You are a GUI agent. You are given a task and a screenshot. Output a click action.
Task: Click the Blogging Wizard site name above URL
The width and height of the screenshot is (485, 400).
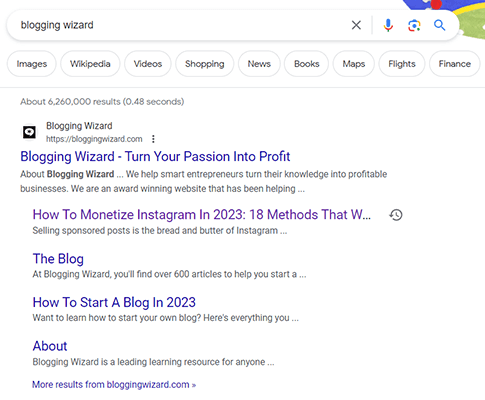[x=79, y=126]
